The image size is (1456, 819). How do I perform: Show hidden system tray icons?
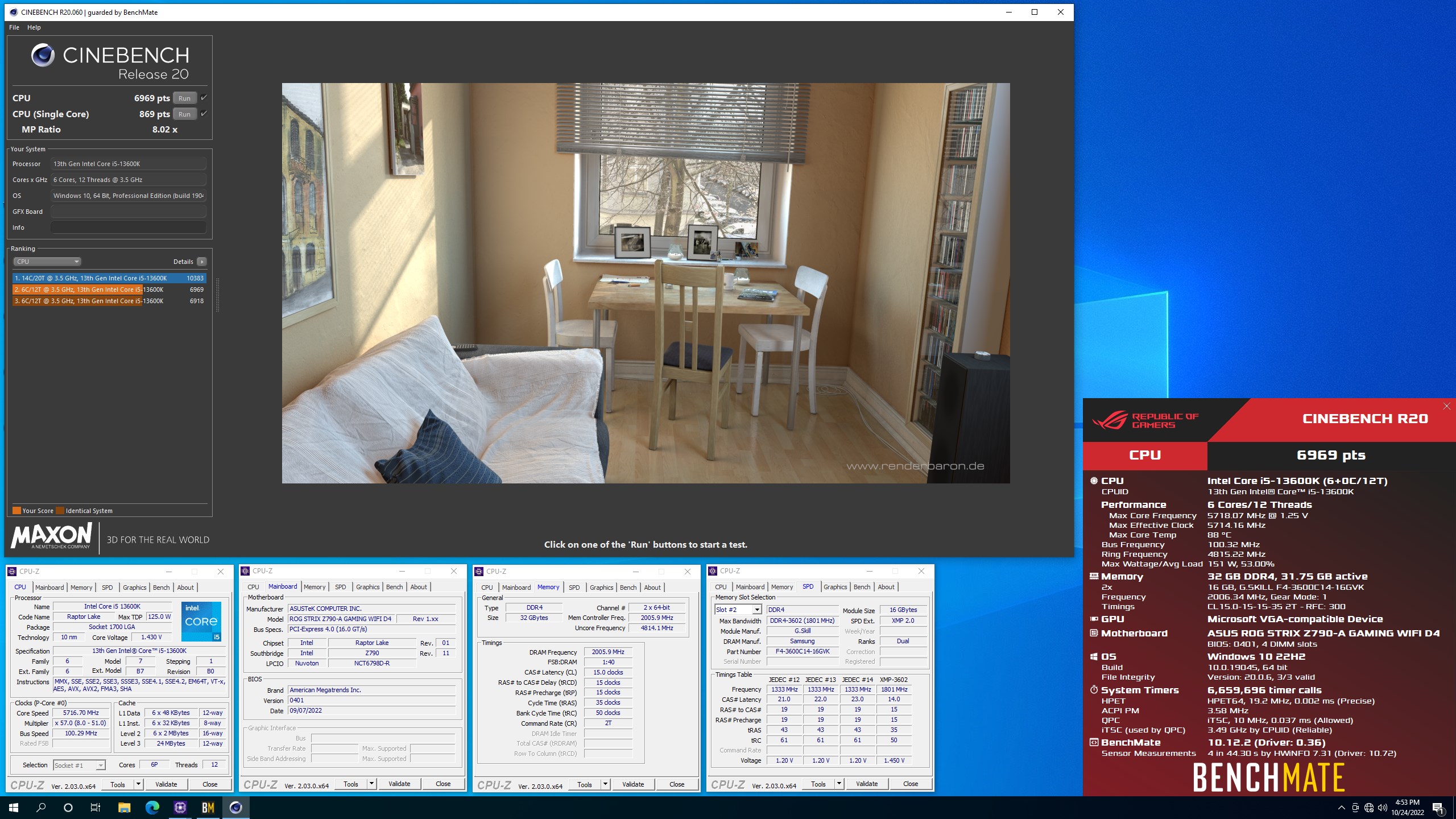(x=1342, y=808)
